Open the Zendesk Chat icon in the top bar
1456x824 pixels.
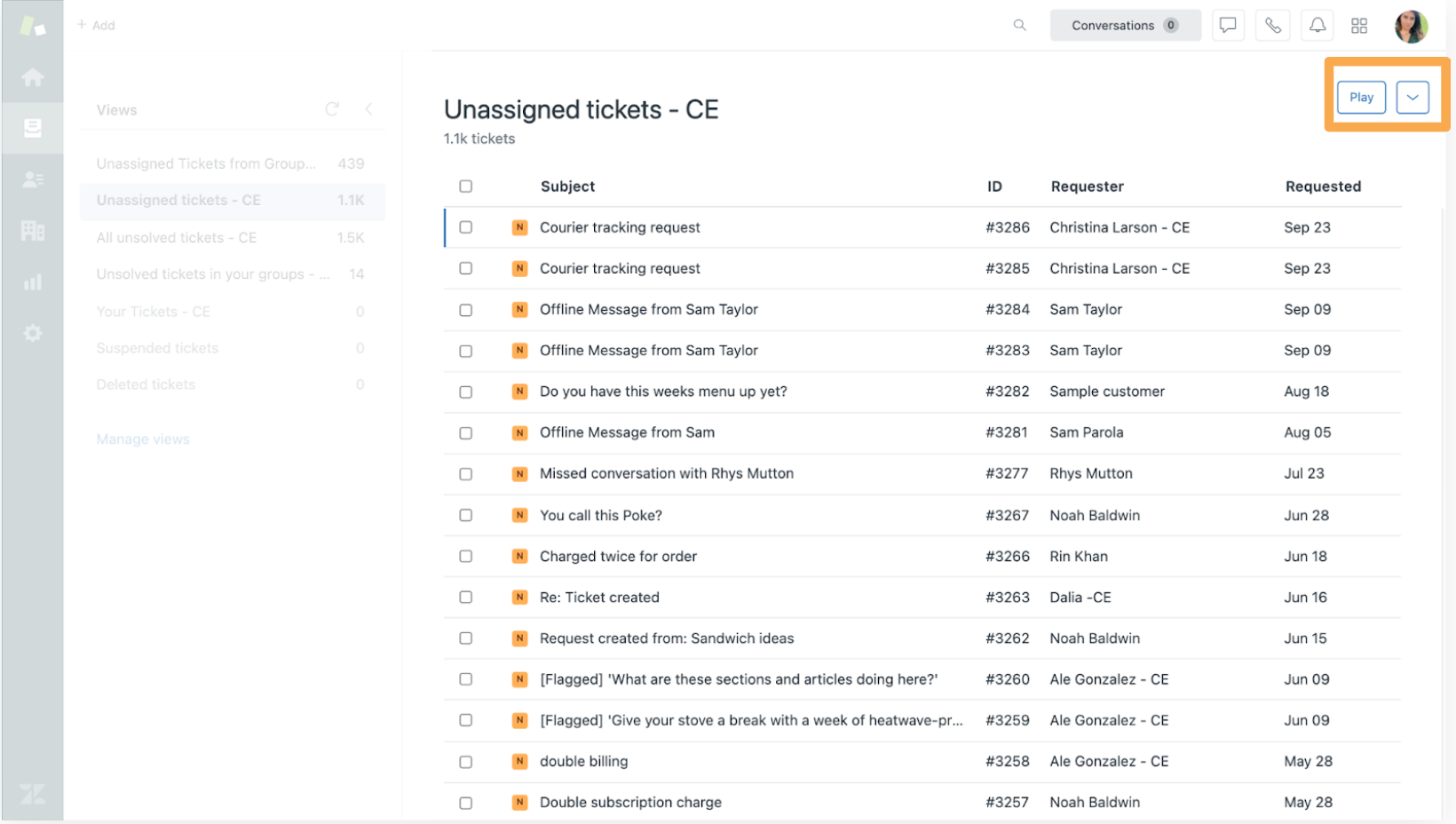(x=1228, y=25)
